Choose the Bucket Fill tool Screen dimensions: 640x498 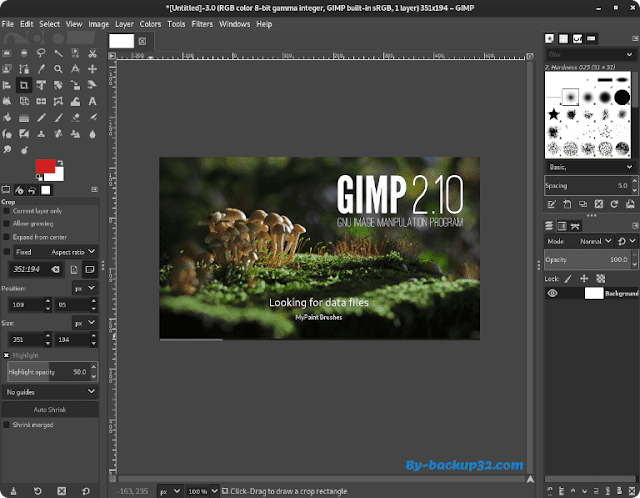point(7,118)
